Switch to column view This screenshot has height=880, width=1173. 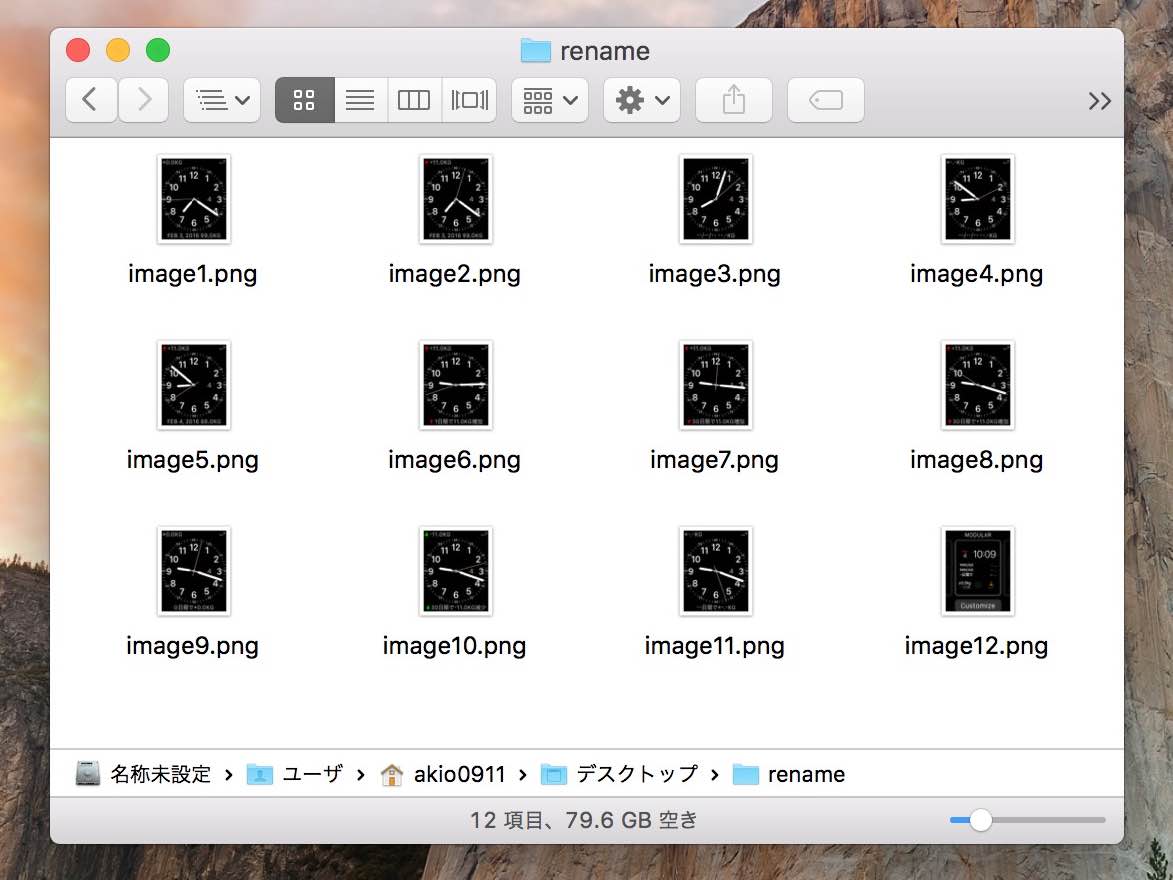(x=414, y=100)
